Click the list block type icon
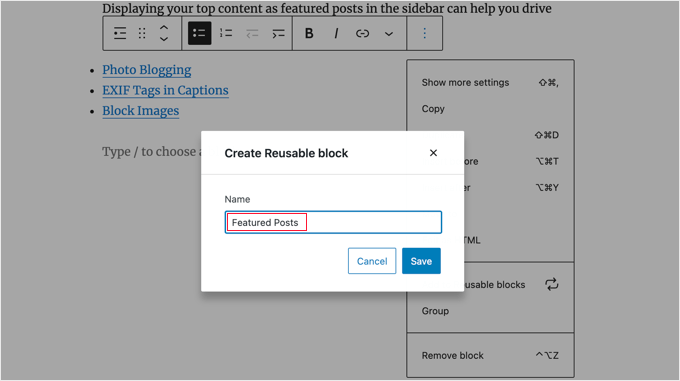This screenshot has height=381, width=680. [120, 33]
